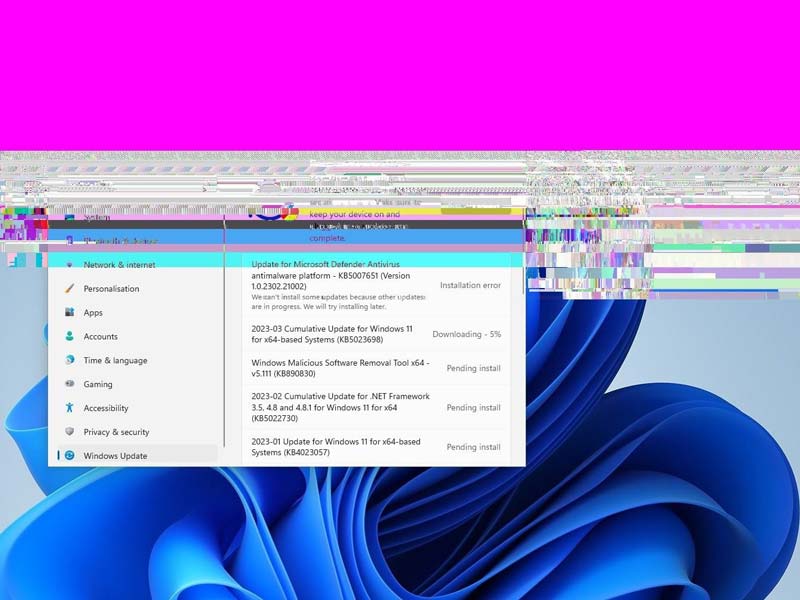Screen dimensions: 800x600
Task: Click the .NET Framework update pending install
Action: point(340,407)
